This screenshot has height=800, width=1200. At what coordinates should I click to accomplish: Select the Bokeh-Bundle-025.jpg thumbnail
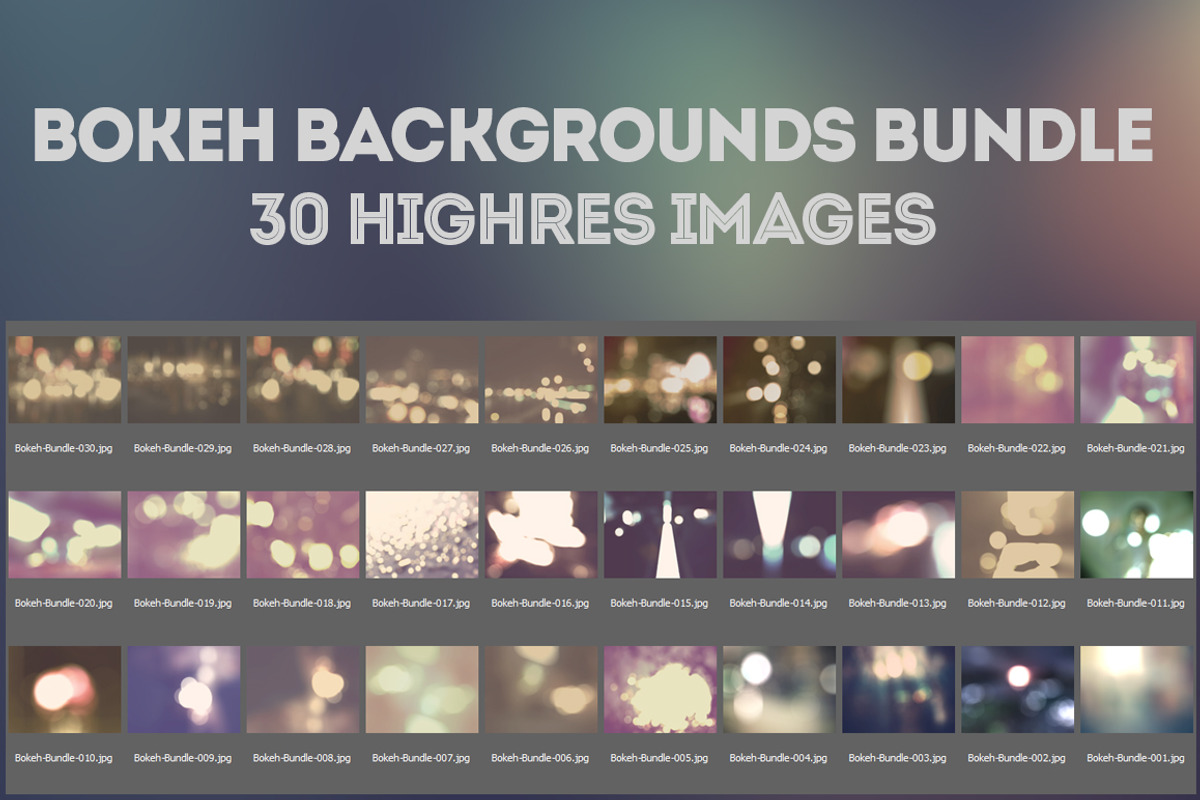point(660,380)
